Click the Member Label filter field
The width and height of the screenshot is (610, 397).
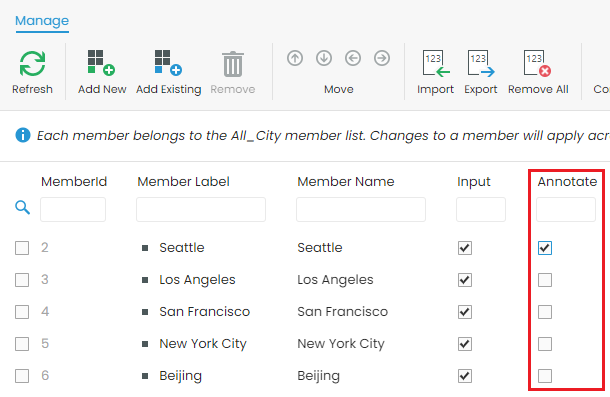[201, 209]
